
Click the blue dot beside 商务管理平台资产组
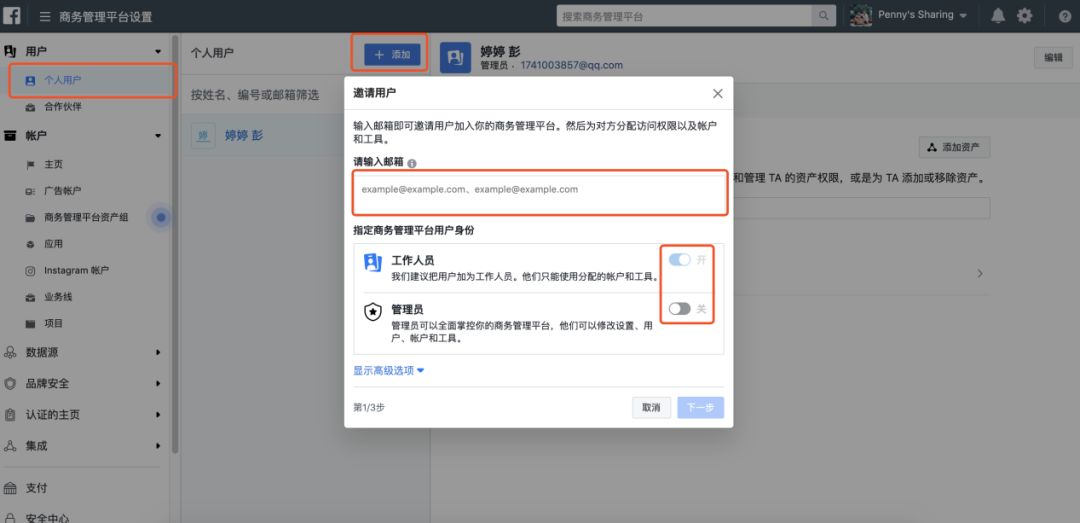pos(161,218)
